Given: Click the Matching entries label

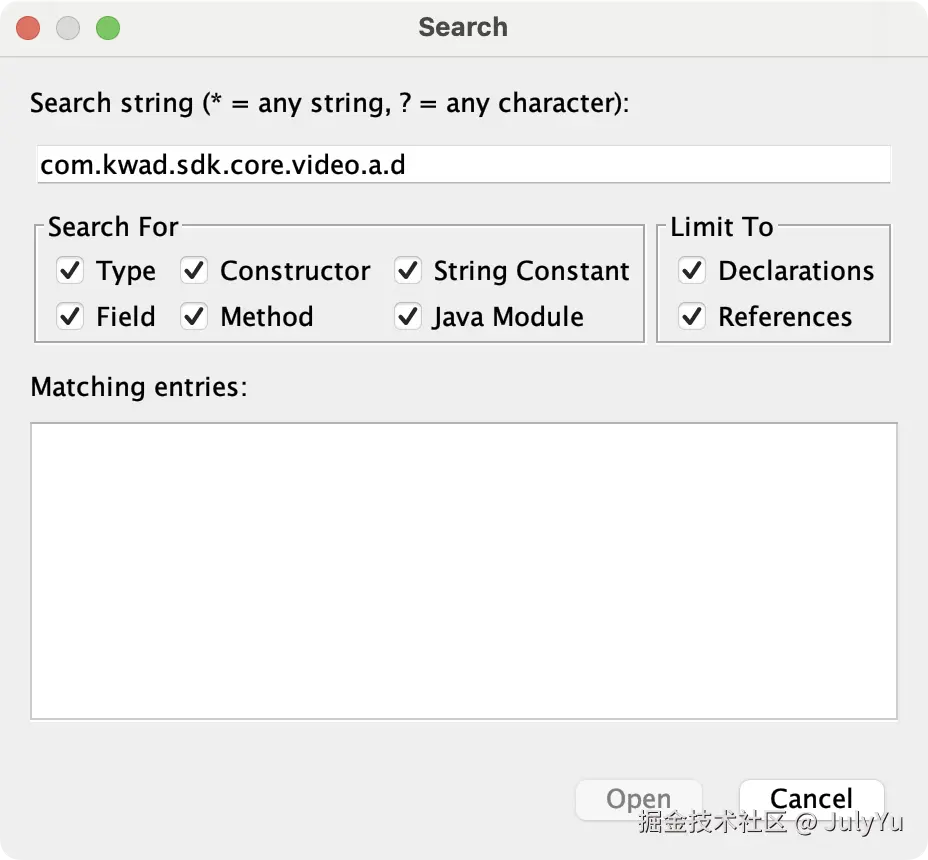Looking at the screenshot, I should [x=139, y=387].
